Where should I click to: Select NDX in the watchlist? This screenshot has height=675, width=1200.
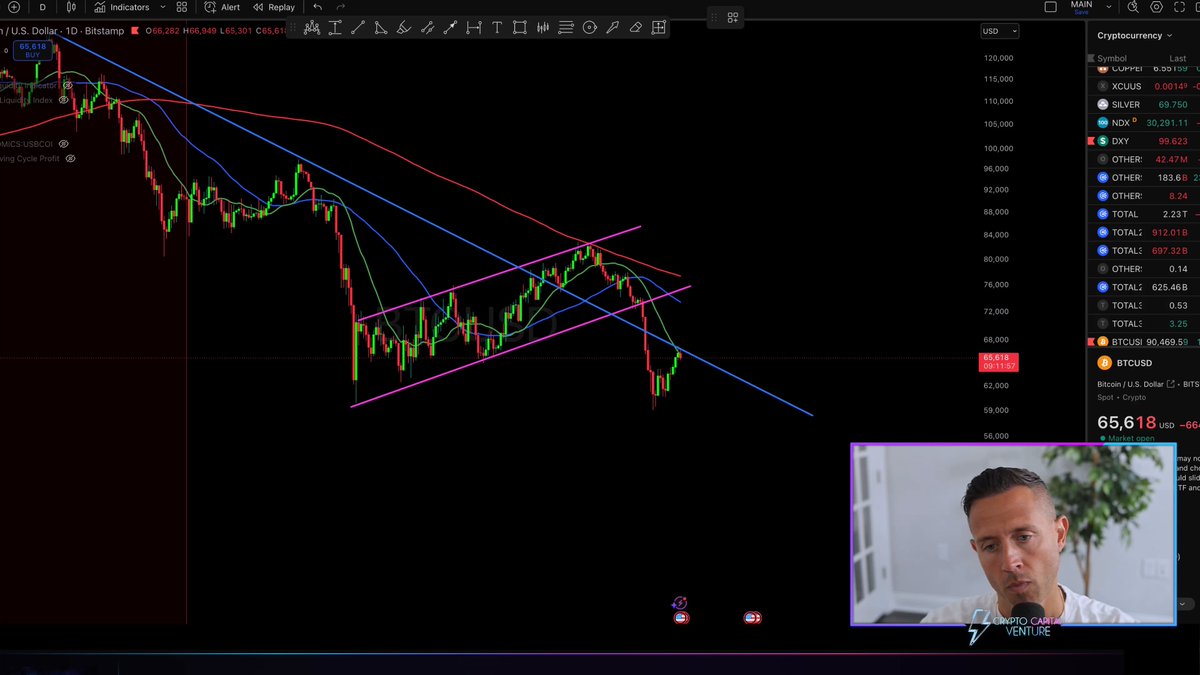point(1143,123)
